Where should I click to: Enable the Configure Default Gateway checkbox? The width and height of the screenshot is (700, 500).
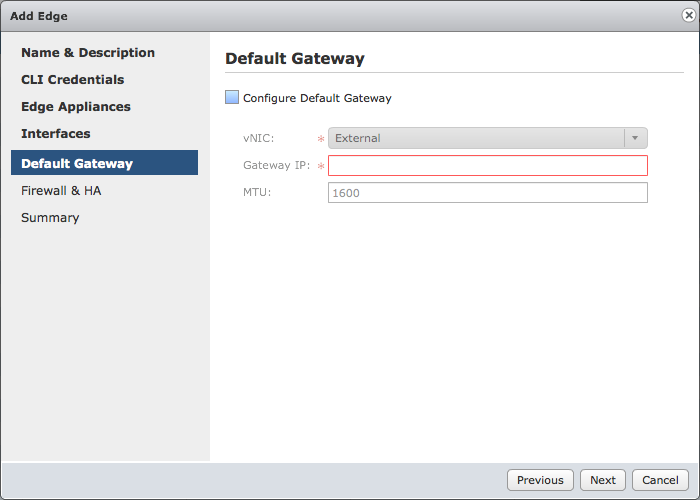pyautogui.click(x=232, y=97)
